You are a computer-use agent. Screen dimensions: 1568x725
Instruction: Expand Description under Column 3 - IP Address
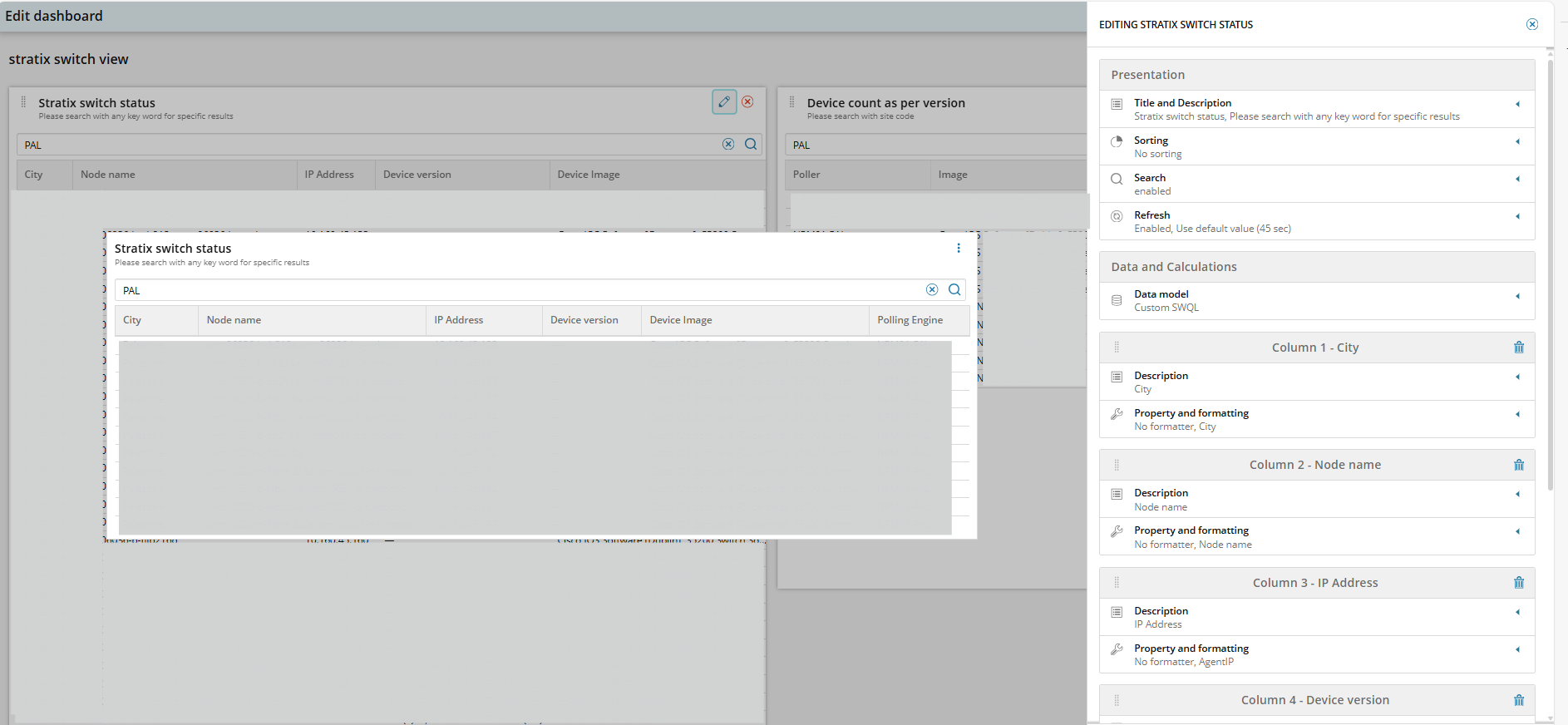(x=1517, y=612)
